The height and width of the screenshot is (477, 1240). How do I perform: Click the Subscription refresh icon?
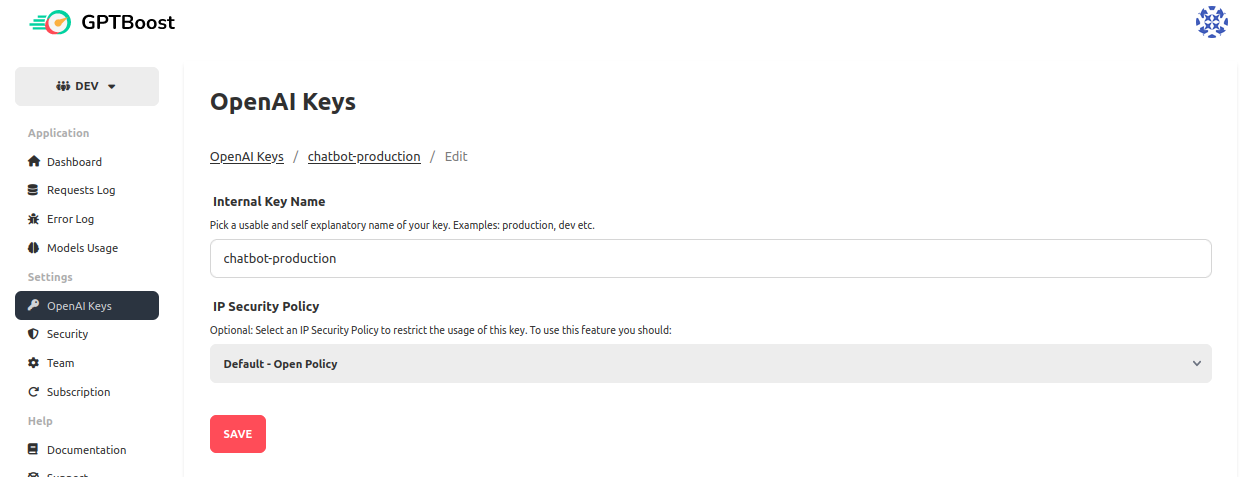pos(34,392)
